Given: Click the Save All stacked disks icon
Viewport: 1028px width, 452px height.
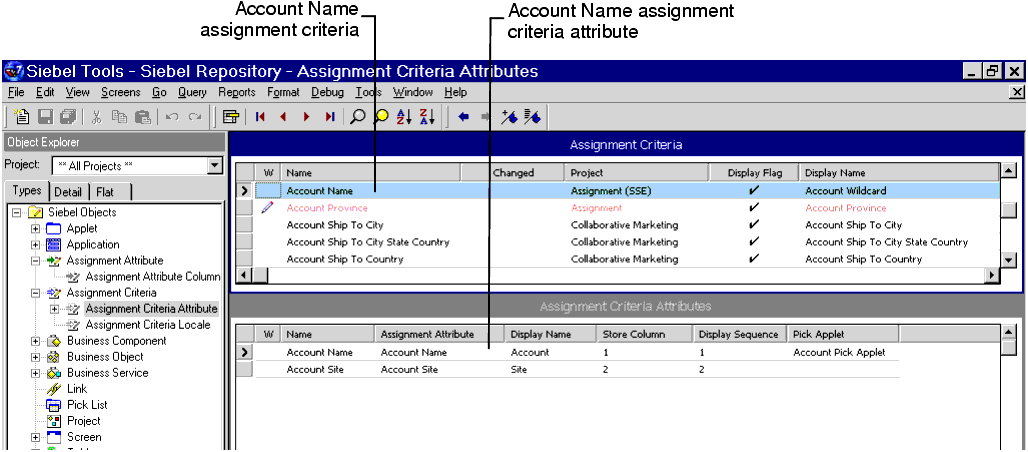Looking at the screenshot, I should click(68, 117).
